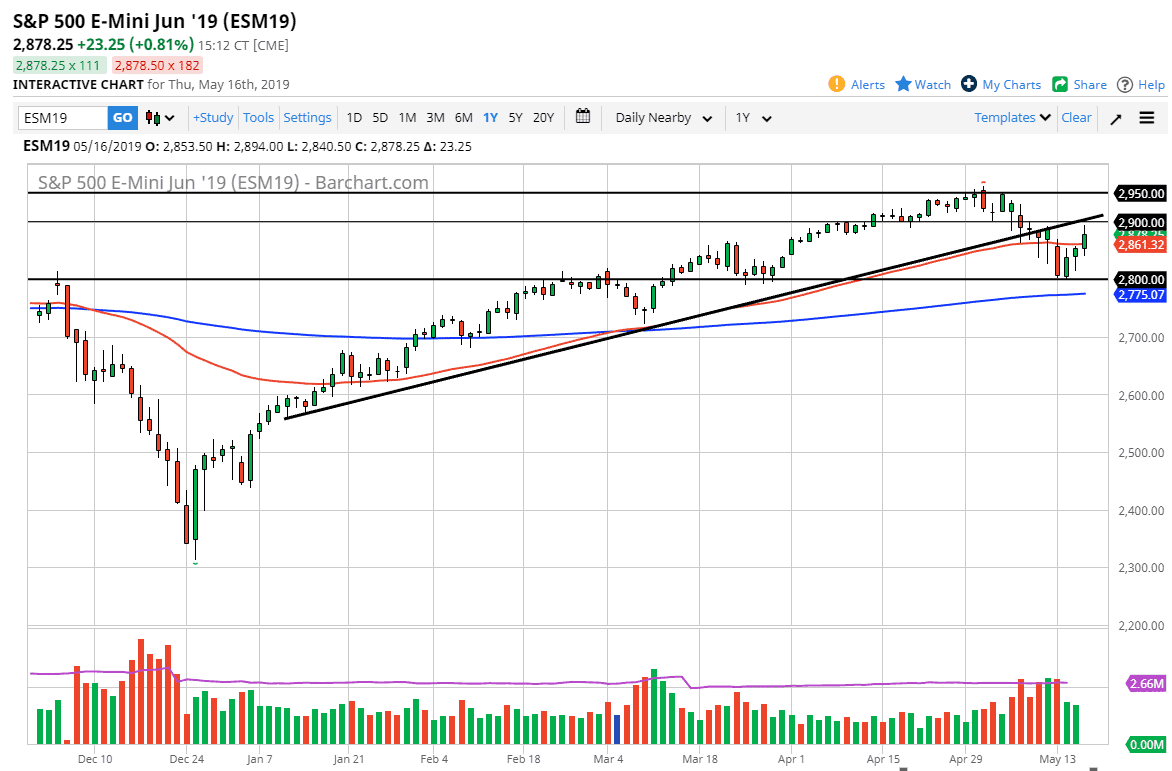Open the Daily Nearby dropdown
This screenshot has width=1172, height=771.
tap(662, 117)
